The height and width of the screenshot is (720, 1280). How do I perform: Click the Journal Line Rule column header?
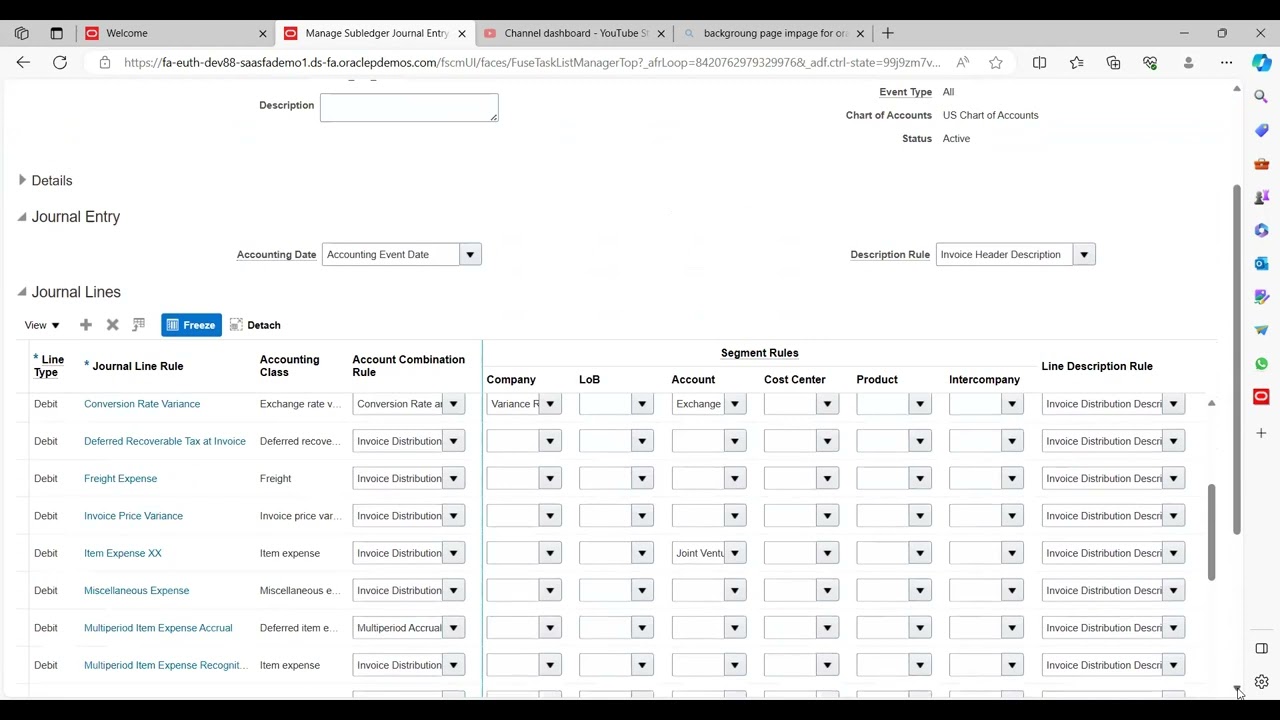(x=137, y=366)
